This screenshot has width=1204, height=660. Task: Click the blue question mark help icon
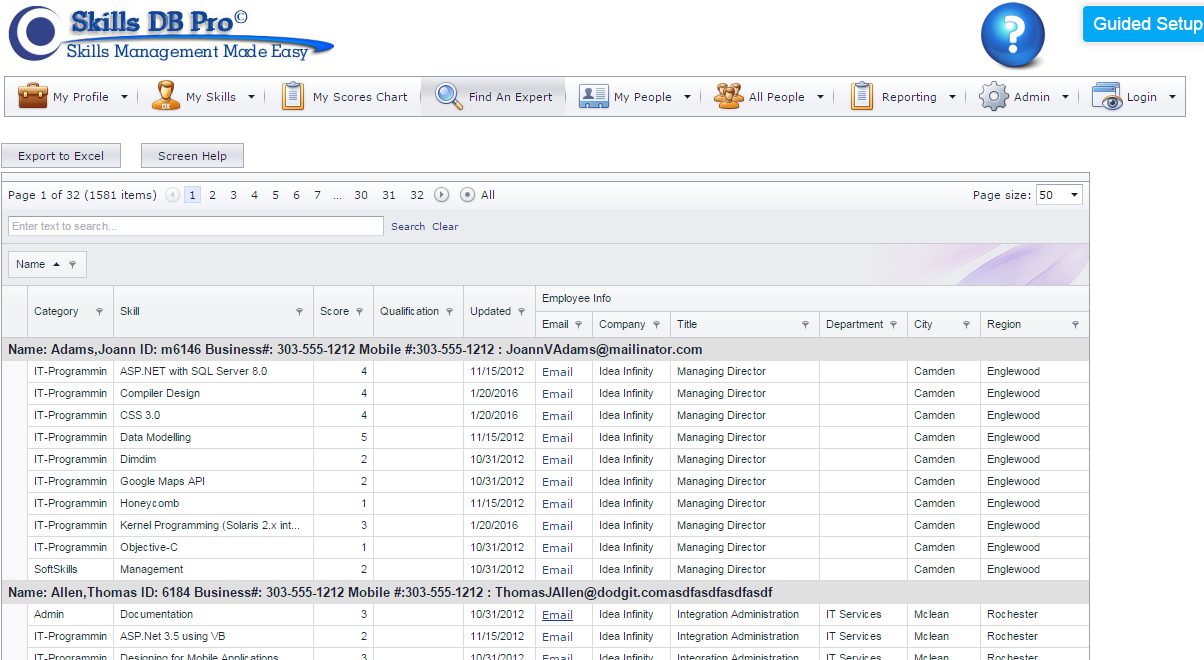click(1012, 37)
